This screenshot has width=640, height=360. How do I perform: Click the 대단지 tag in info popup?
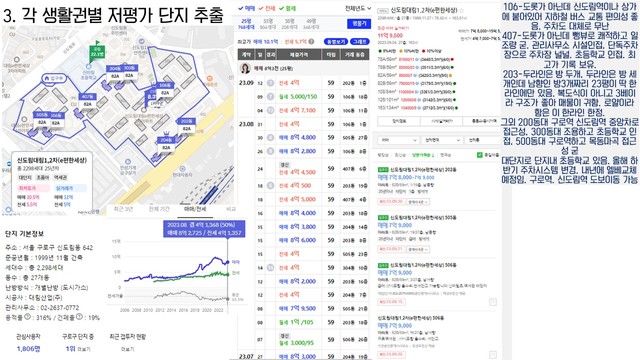tap(24, 178)
